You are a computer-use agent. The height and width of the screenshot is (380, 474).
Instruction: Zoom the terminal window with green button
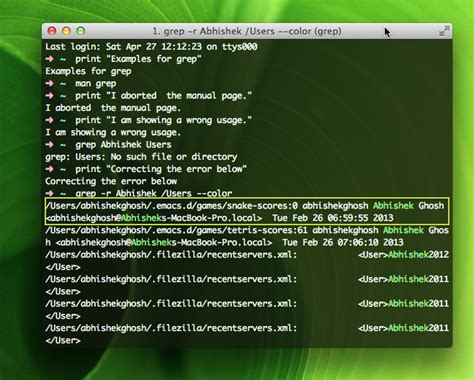[81, 31]
